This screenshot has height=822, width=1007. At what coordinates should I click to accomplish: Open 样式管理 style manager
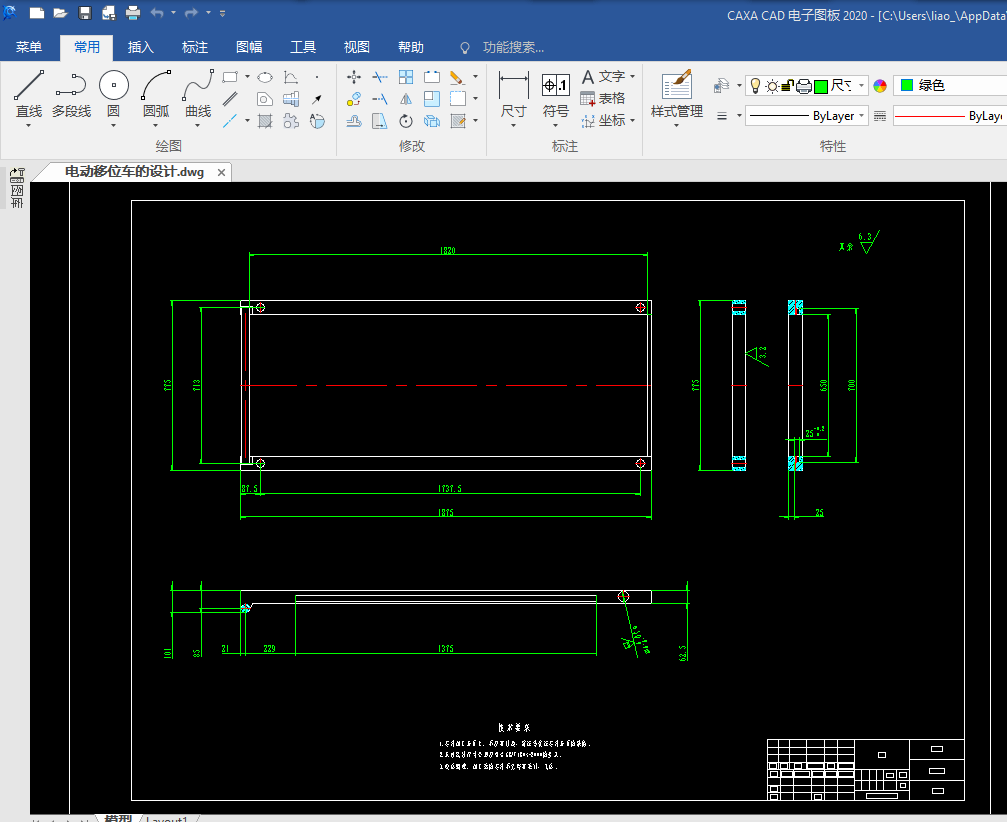pos(677,92)
